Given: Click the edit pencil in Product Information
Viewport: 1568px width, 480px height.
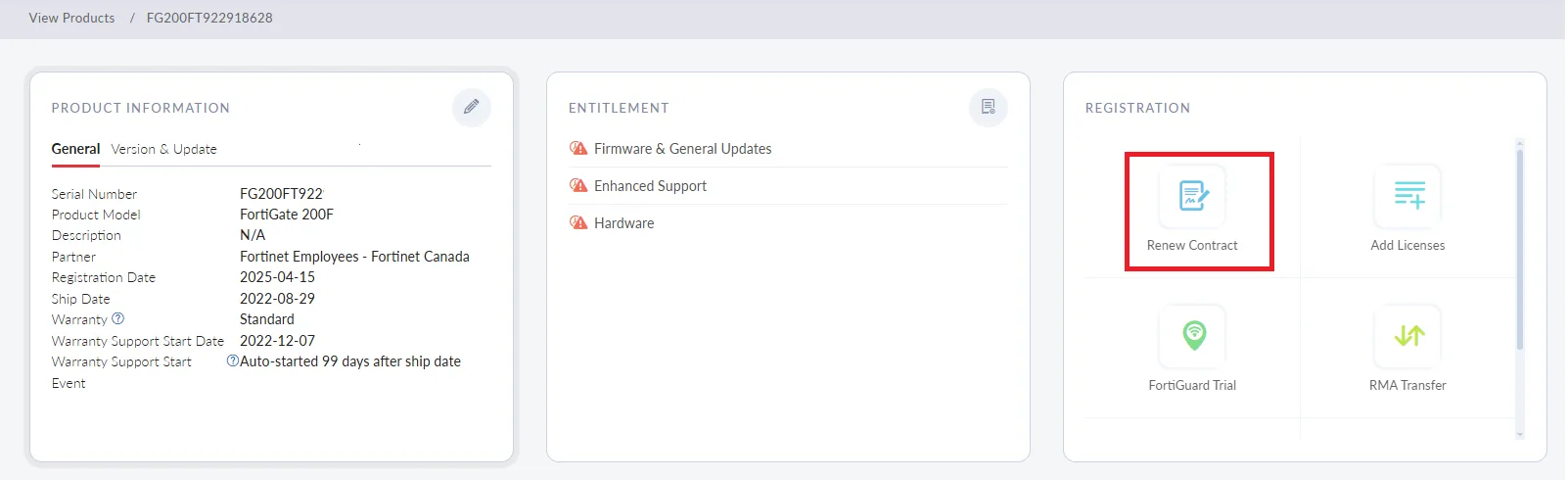Looking at the screenshot, I should (x=472, y=107).
